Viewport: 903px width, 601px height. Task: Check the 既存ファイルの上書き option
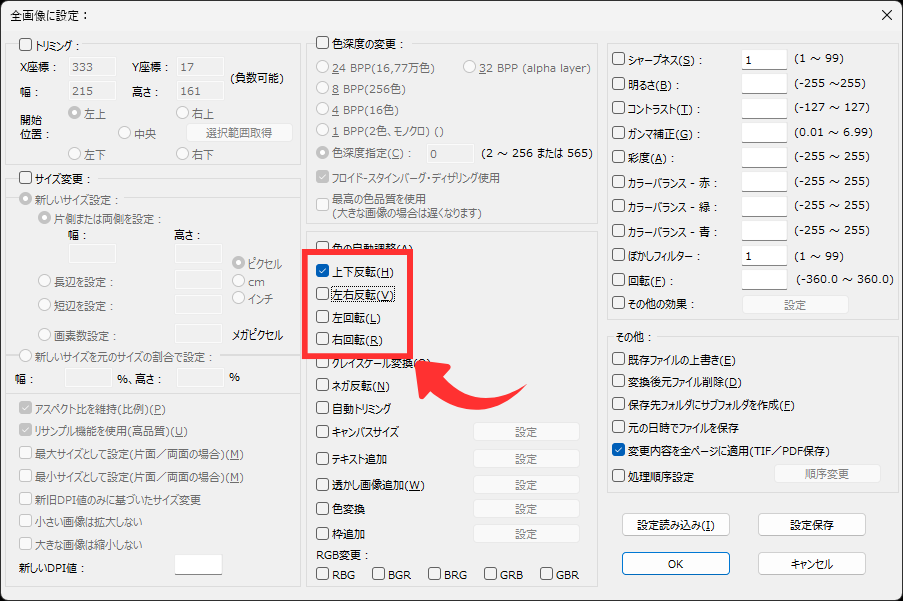619,359
